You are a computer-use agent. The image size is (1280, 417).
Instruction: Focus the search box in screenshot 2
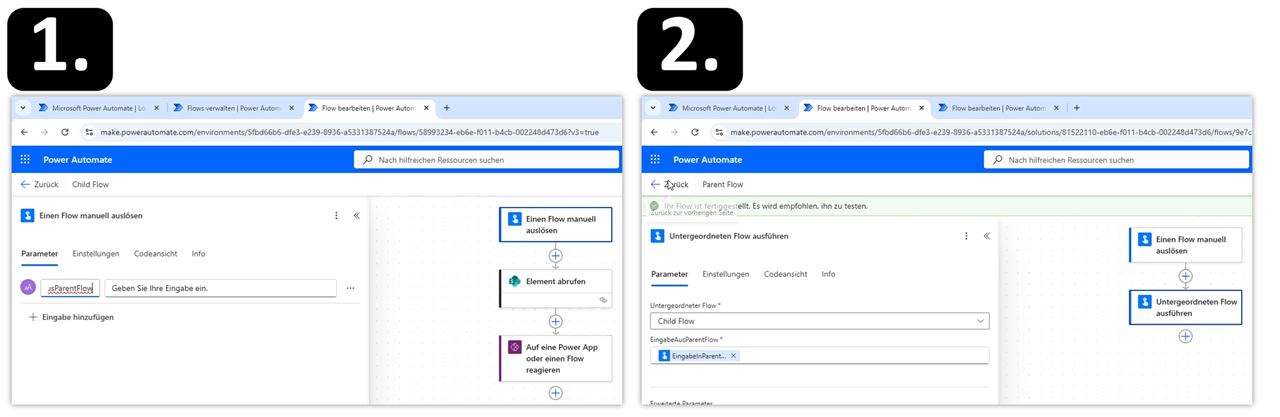coord(1116,160)
